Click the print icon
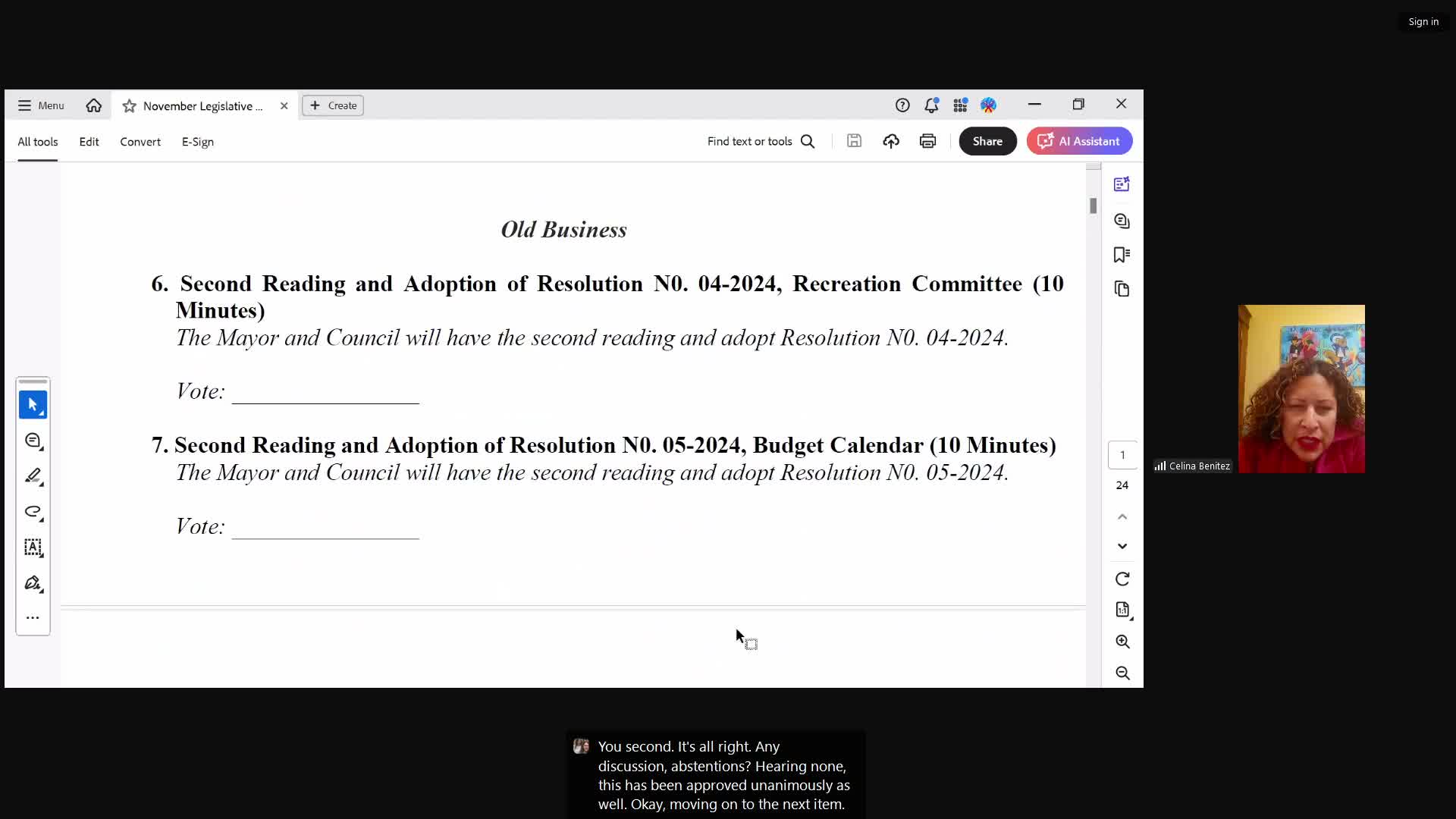The width and height of the screenshot is (1456, 819). tap(927, 141)
